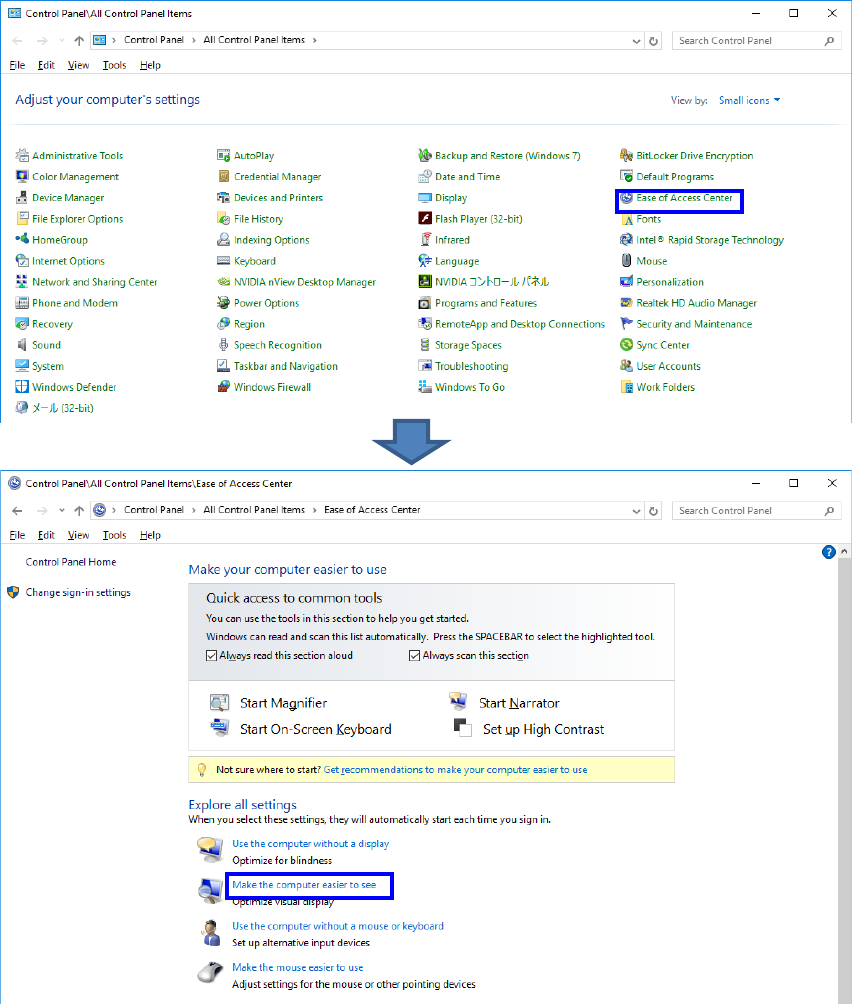
Task: Click the NVIDIA nView Desktop Manager icon
Action: tap(223, 281)
